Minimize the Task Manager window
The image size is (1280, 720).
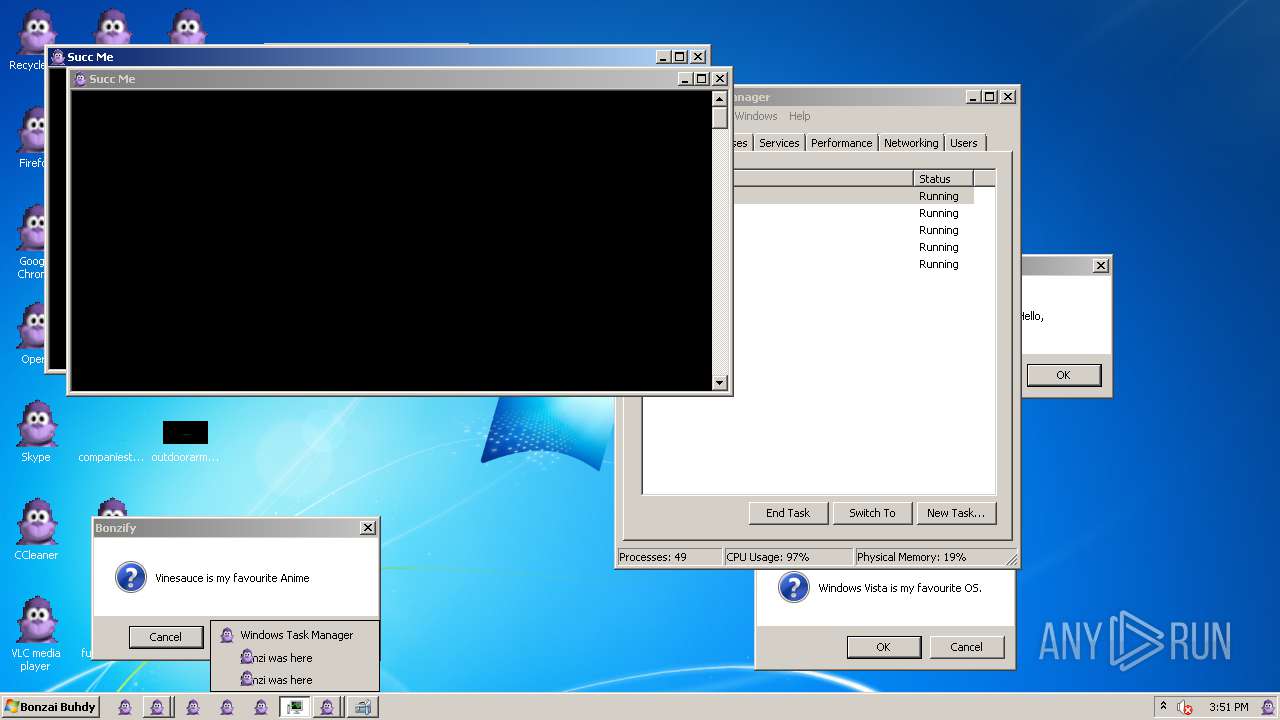pos(973,97)
